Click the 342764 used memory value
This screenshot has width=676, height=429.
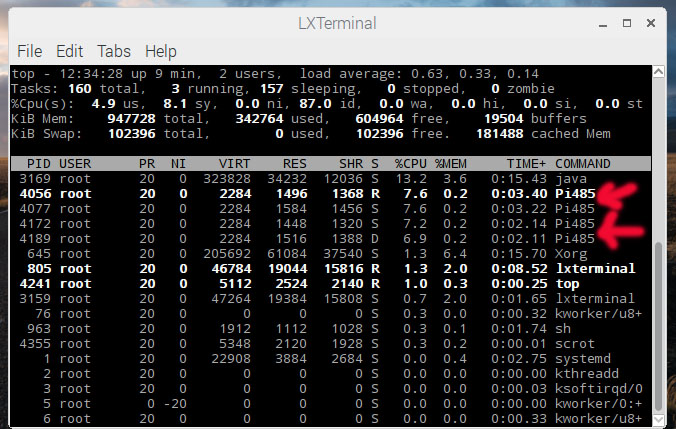[x=259, y=119]
